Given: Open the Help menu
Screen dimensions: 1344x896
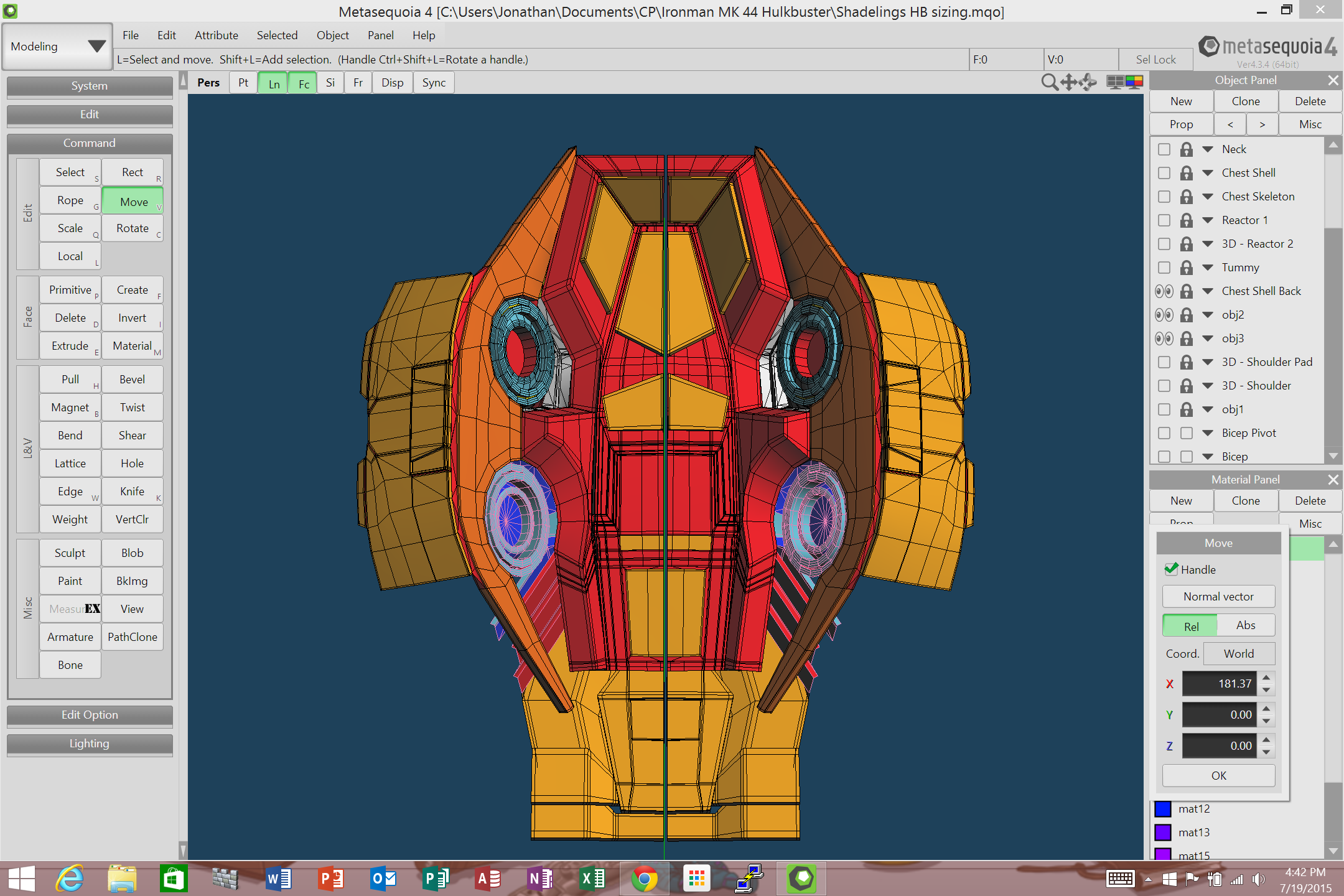Looking at the screenshot, I should point(424,35).
